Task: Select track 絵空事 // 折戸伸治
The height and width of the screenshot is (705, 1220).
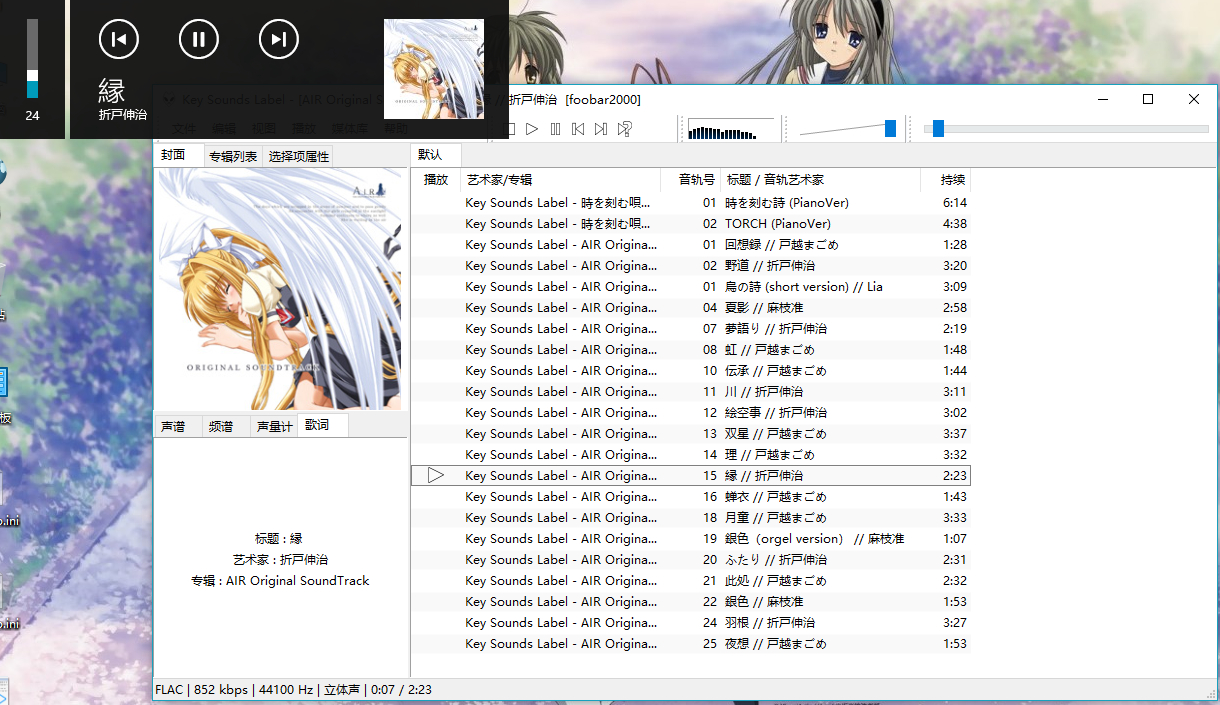Action: pyautogui.click(x=691, y=413)
